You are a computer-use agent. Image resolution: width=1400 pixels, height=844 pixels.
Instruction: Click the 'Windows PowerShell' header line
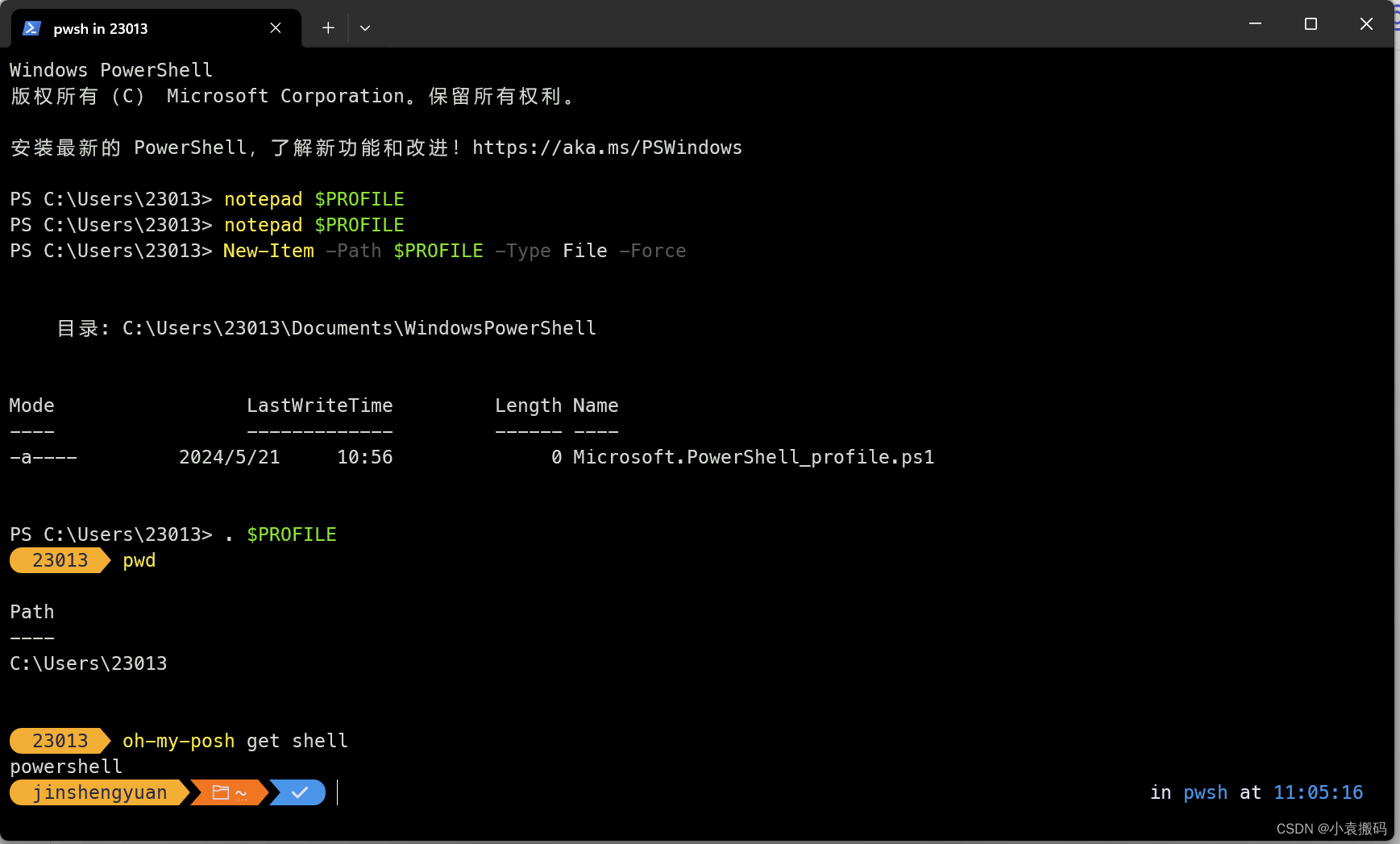pos(111,70)
